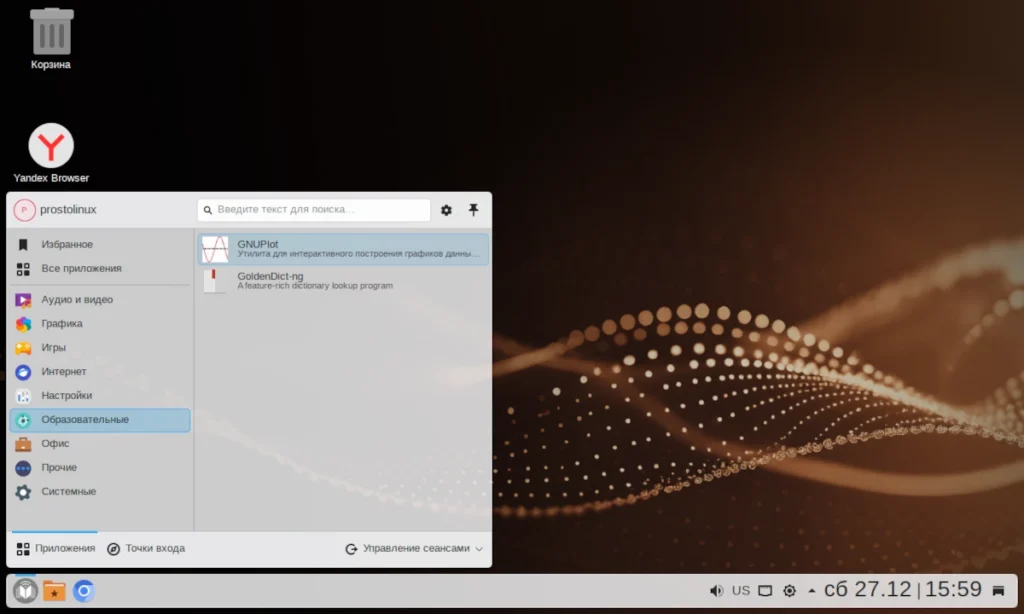
Task: Pin the menu open with pin icon
Action: tap(473, 210)
